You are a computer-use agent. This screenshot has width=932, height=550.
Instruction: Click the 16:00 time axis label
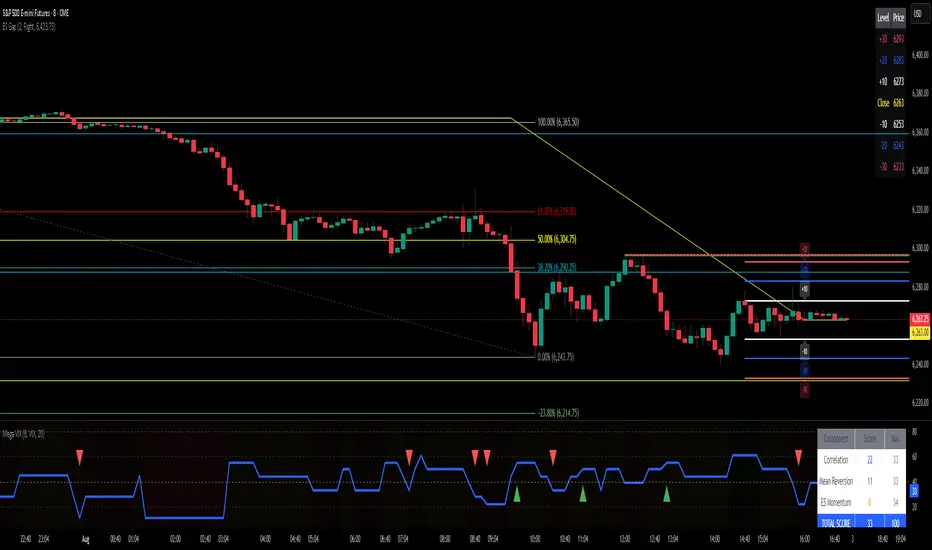[804, 539]
